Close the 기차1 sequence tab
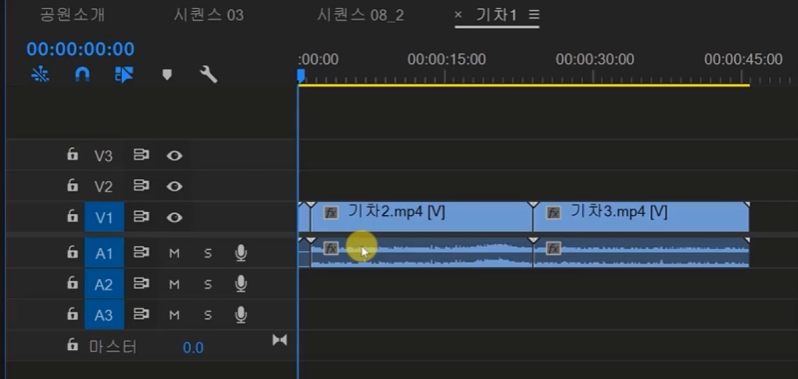The image size is (798, 379). coord(458,15)
